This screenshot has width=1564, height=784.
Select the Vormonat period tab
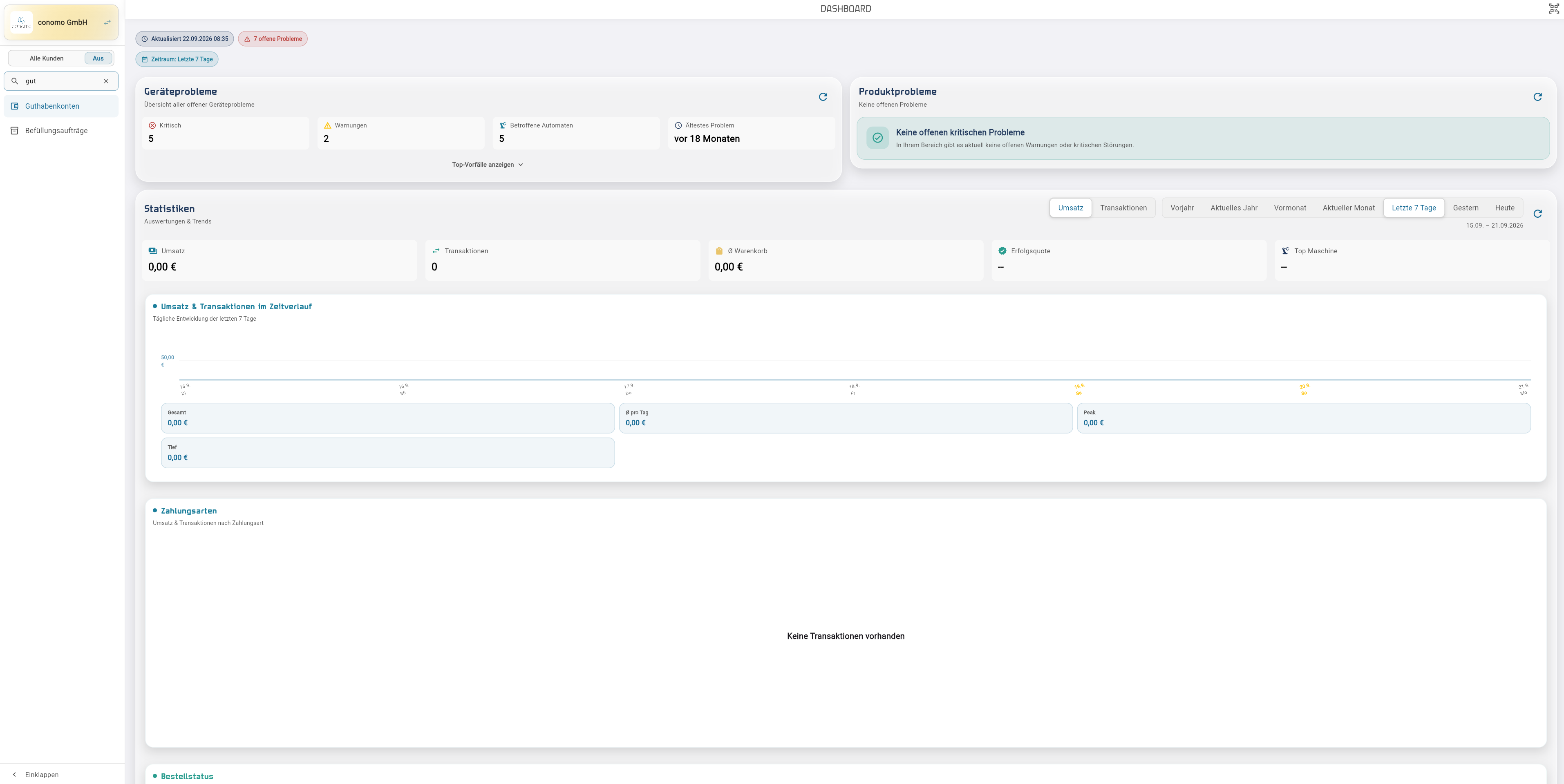point(1289,208)
